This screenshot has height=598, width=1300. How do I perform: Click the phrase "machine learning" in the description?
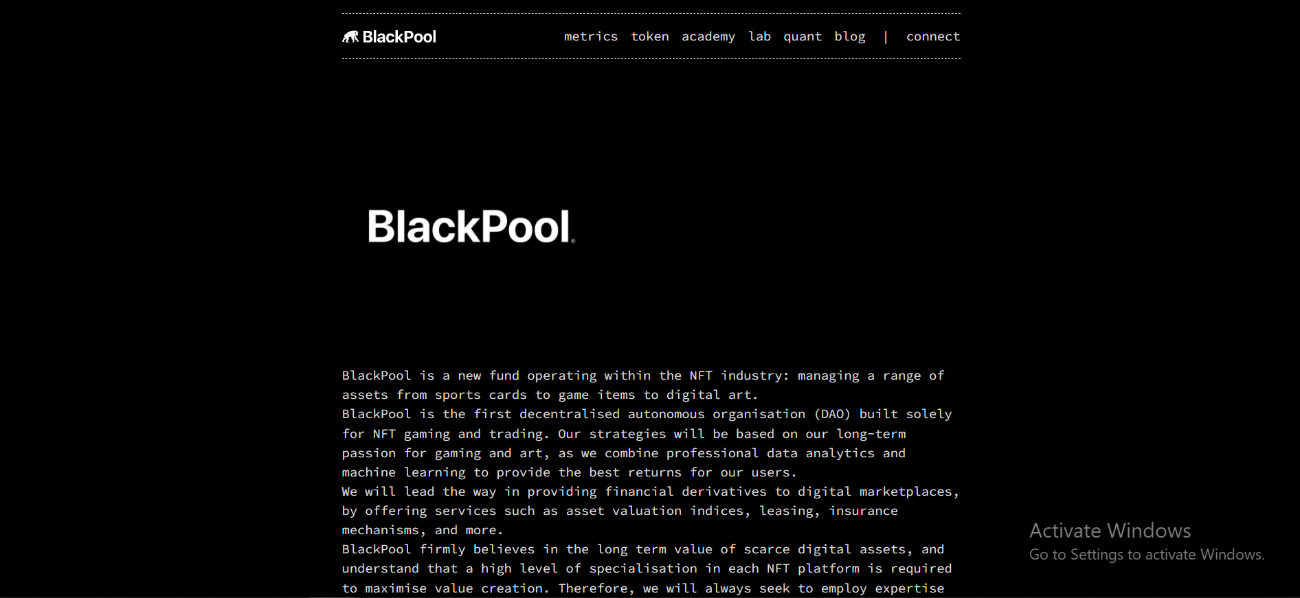pos(403,472)
